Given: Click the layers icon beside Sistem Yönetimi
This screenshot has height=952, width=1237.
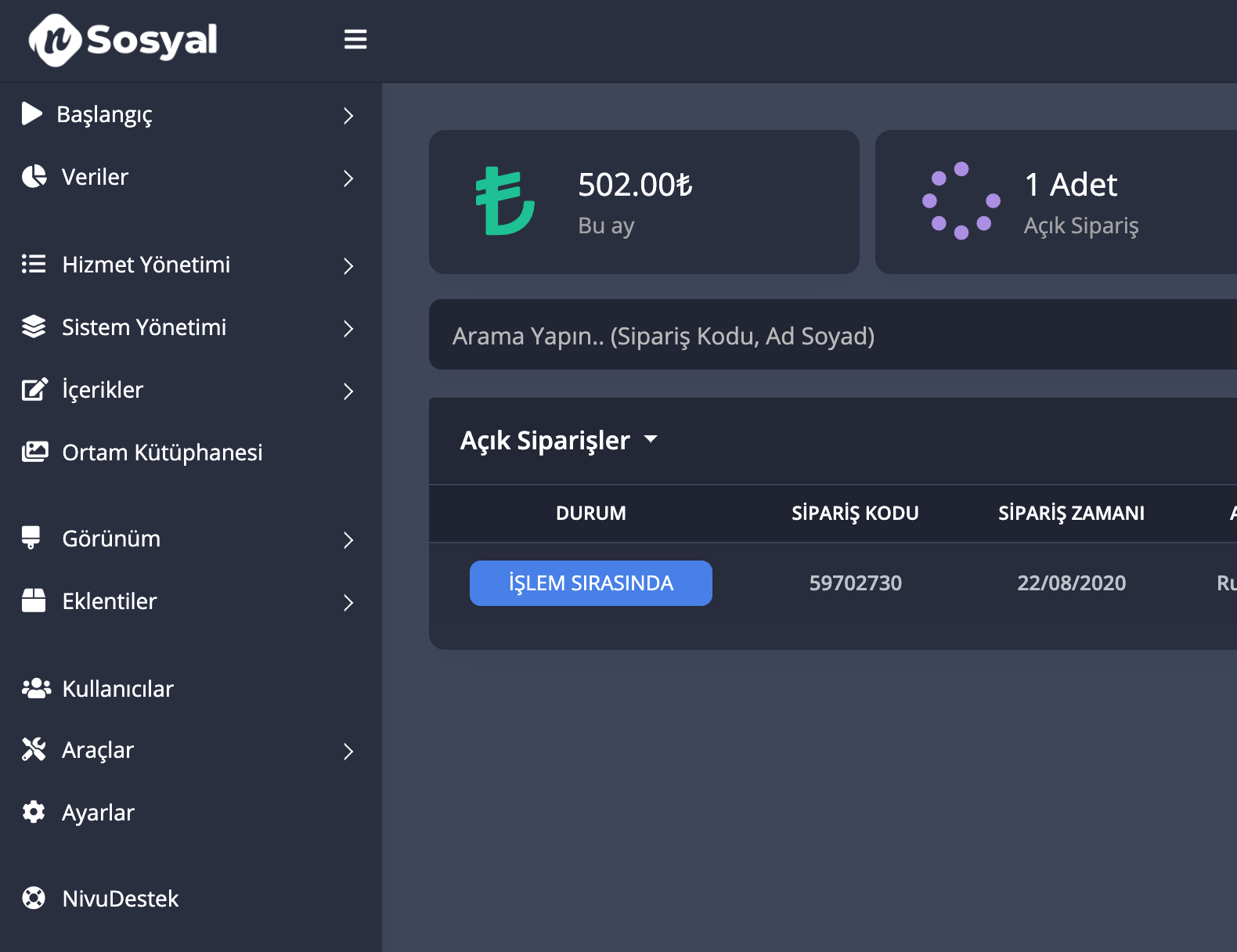Looking at the screenshot, I should click(x=34, y=326).
